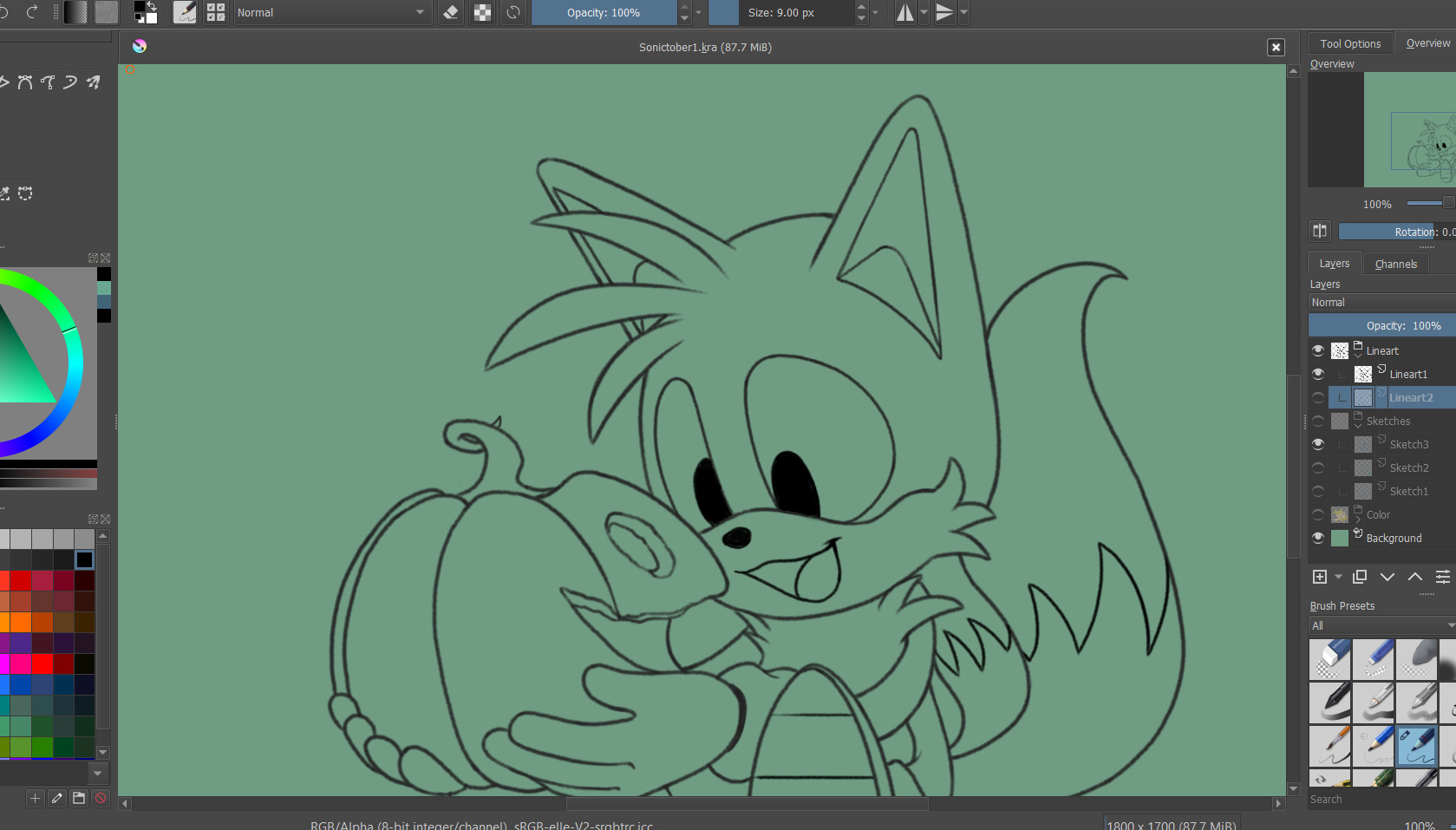1456x830 pixels.
Task: Add a new paint layer
Action: pos(1320,577)
